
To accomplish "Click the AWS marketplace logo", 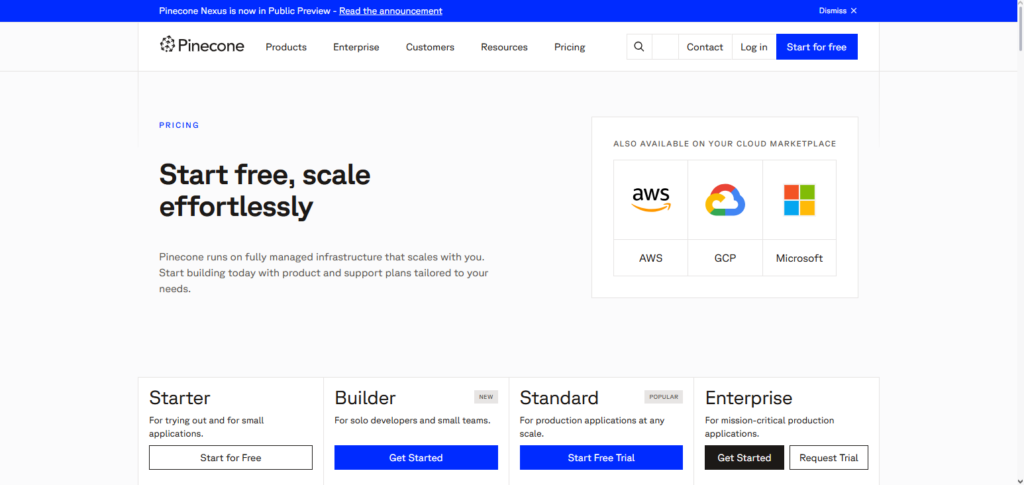I will point(650,200).
